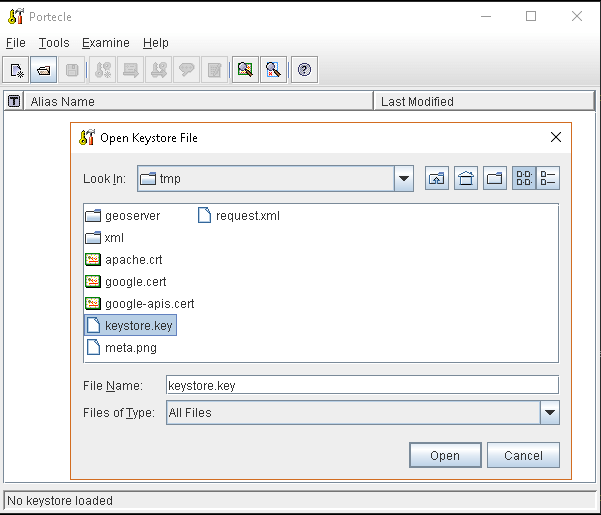Click the Examine CRL magnifier icon
The width and height of the screenshot is (601, 515).
pos(272,70)
